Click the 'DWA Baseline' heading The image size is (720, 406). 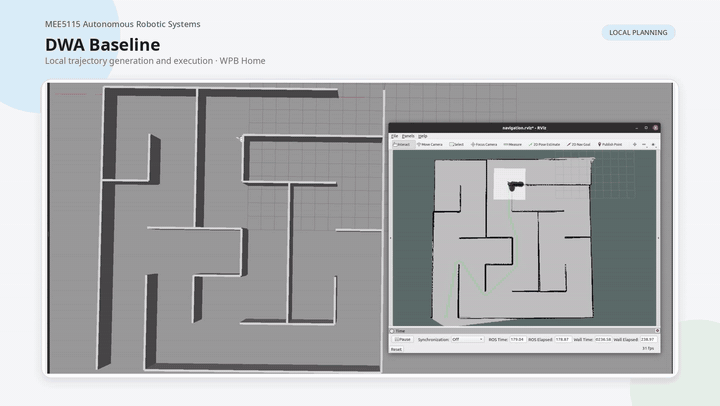[x=103, y=45]
